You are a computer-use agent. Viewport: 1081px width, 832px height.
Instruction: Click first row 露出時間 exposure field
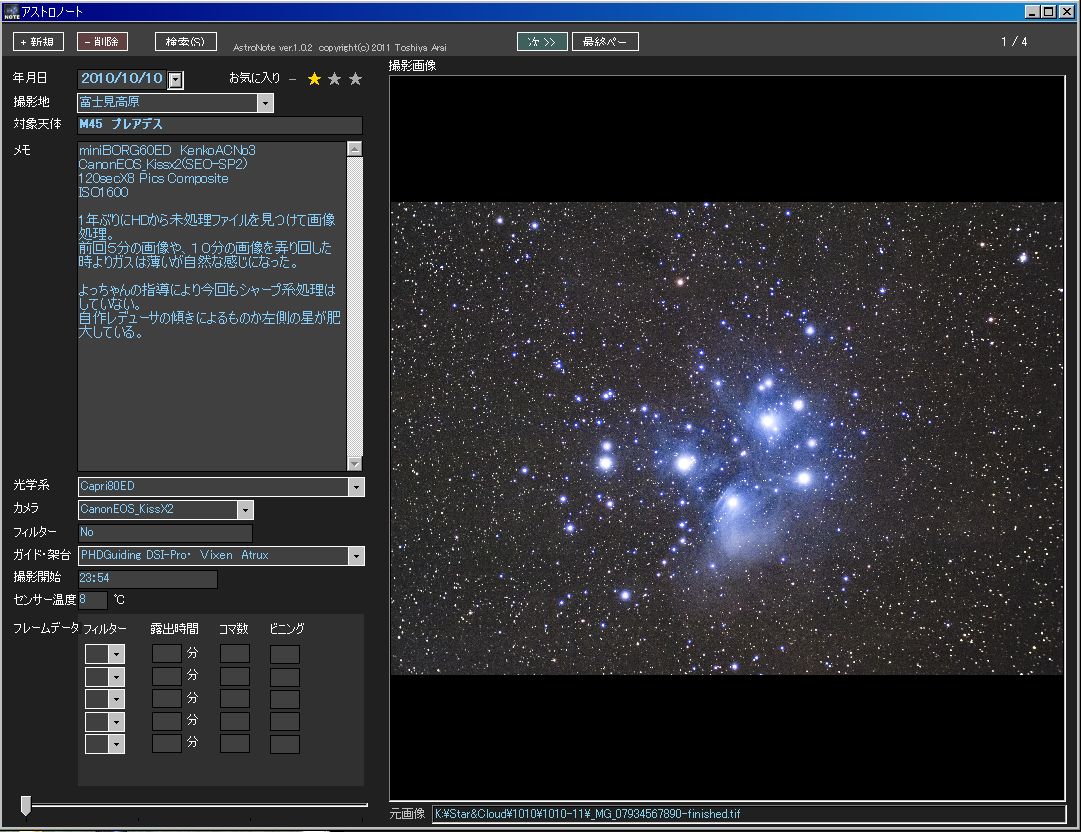coord(167,653)
